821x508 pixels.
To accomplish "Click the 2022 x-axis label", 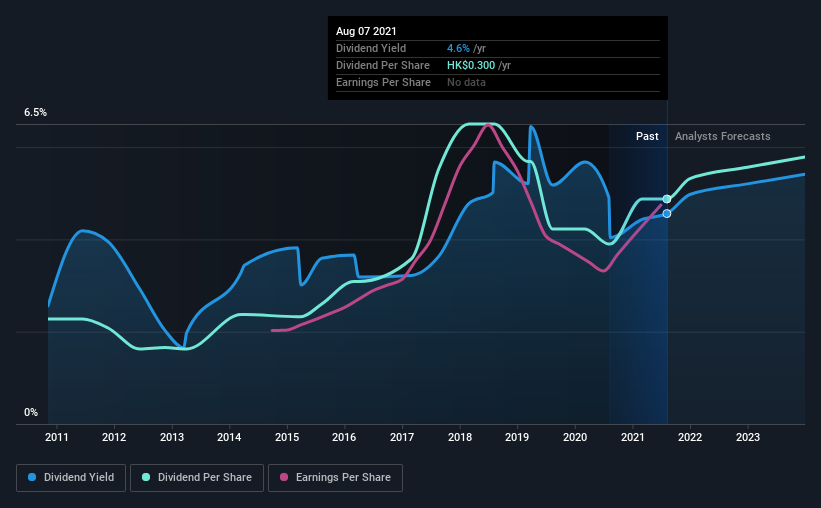I will tap(690, 437).
